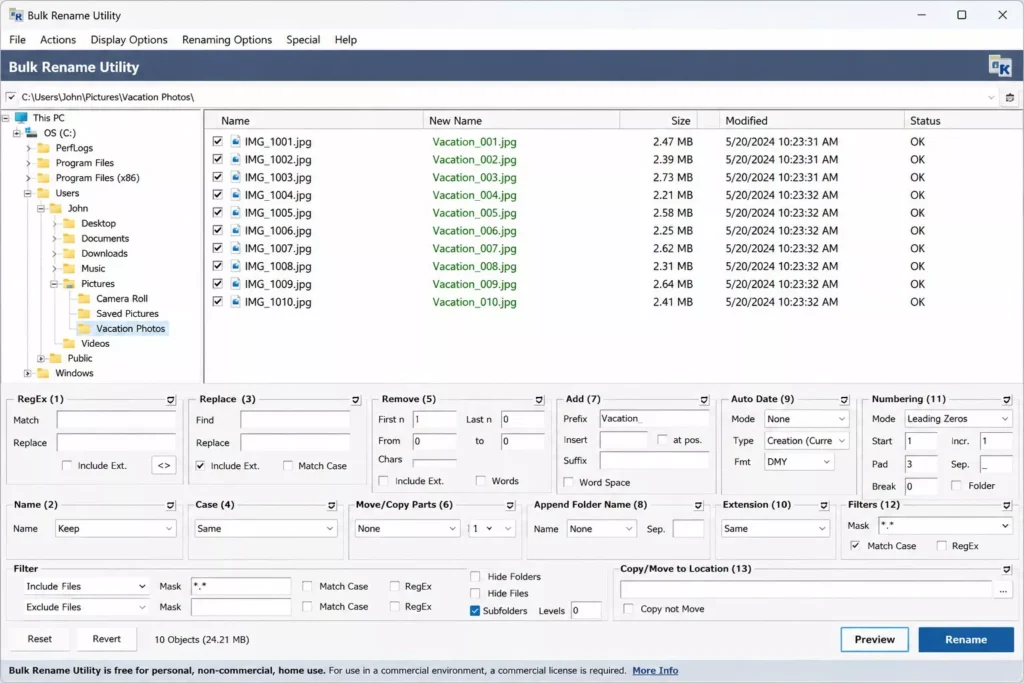This screenshot has height=683, width=1024.
Task: Uncheck the IMG_1010.jpg file checkbox
Action: click(x=217, y=302)
